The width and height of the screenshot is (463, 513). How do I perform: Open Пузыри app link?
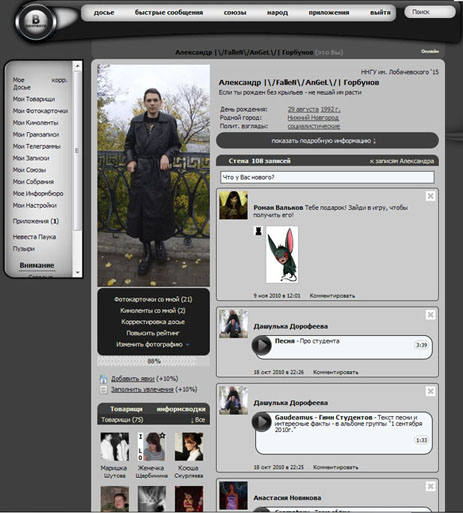tap(24, 249)
